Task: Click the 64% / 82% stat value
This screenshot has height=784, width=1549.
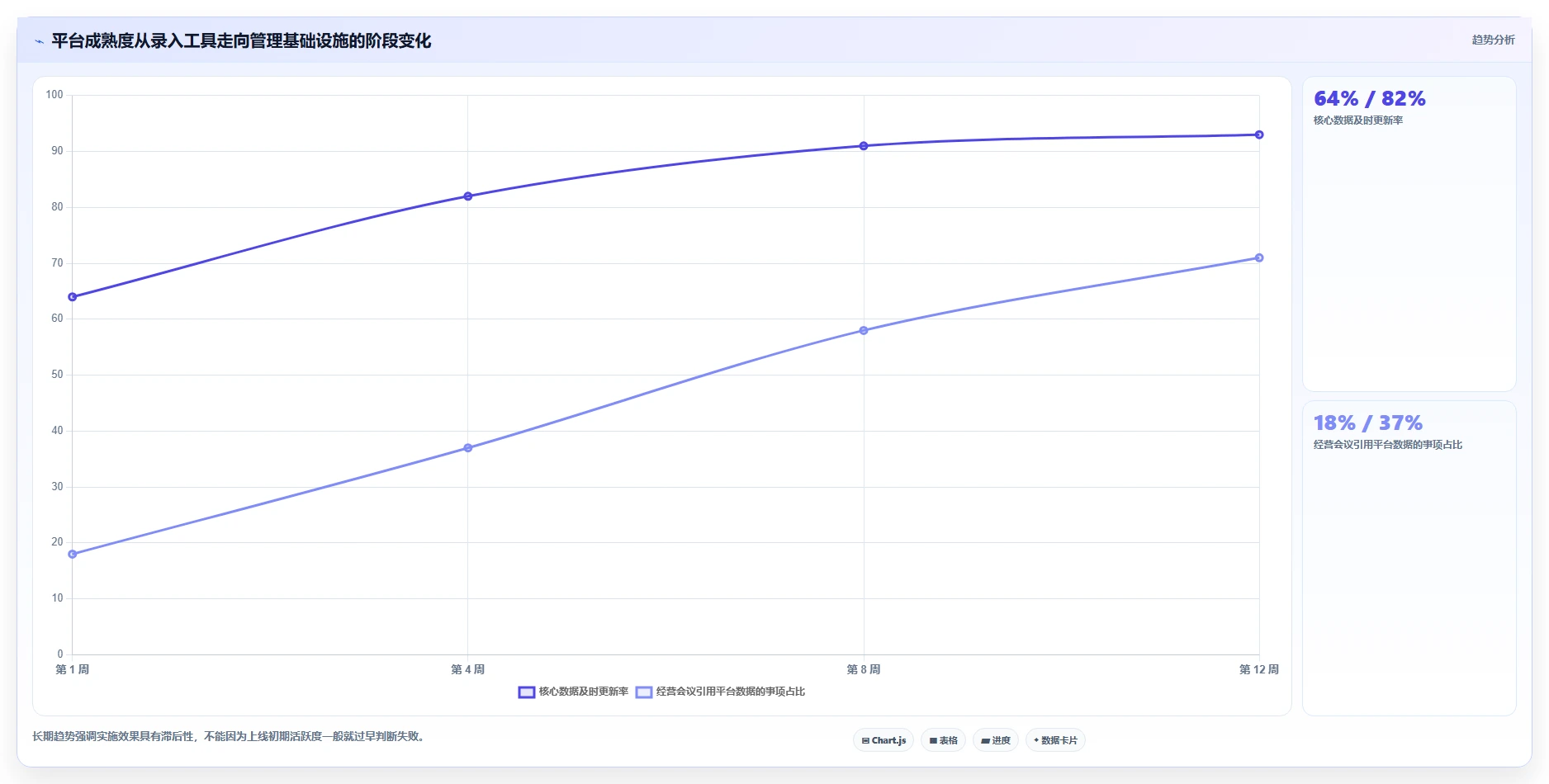Action: point(1370,99)
